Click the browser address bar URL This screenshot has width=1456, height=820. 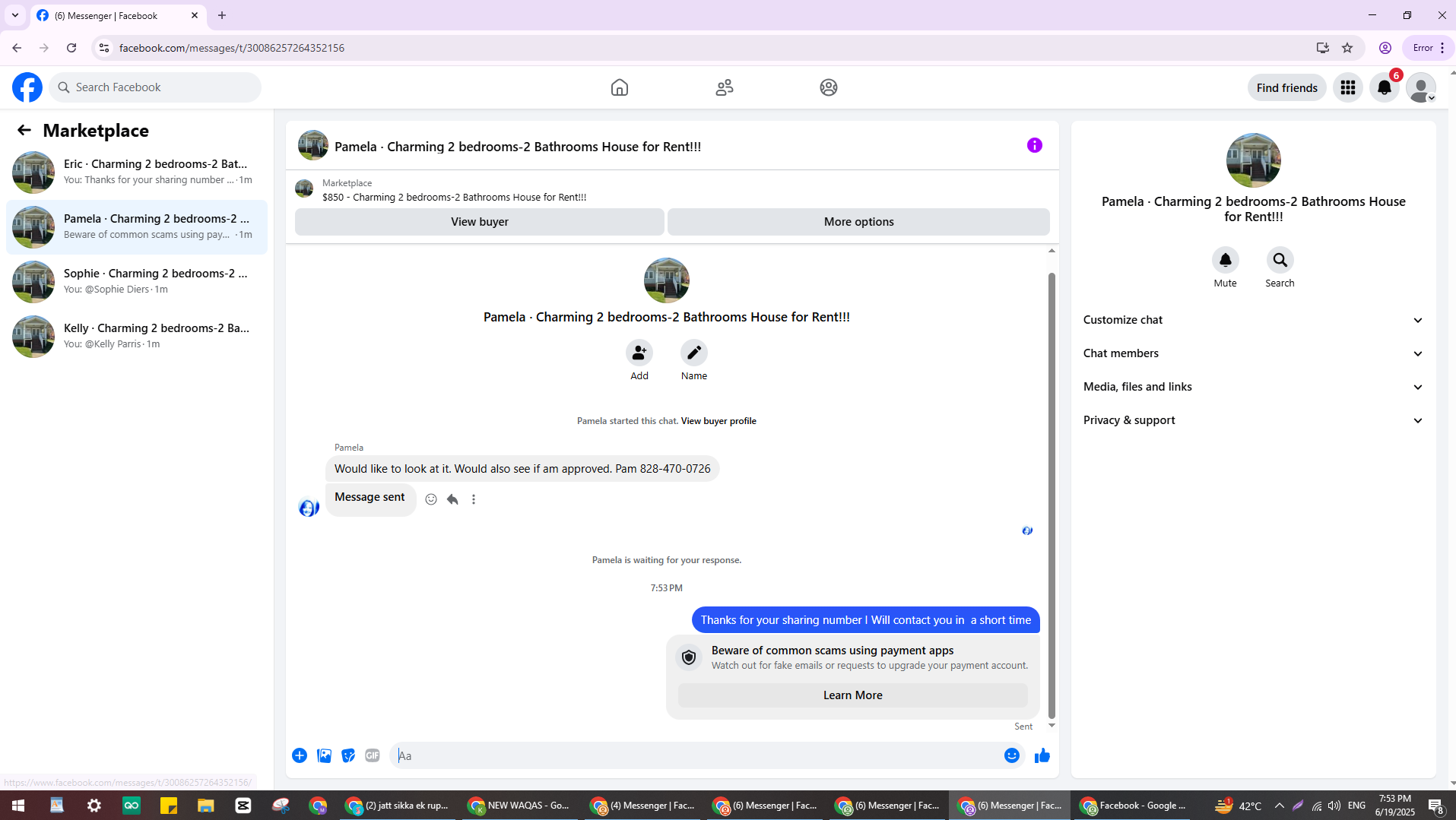(x=232, y=48)
